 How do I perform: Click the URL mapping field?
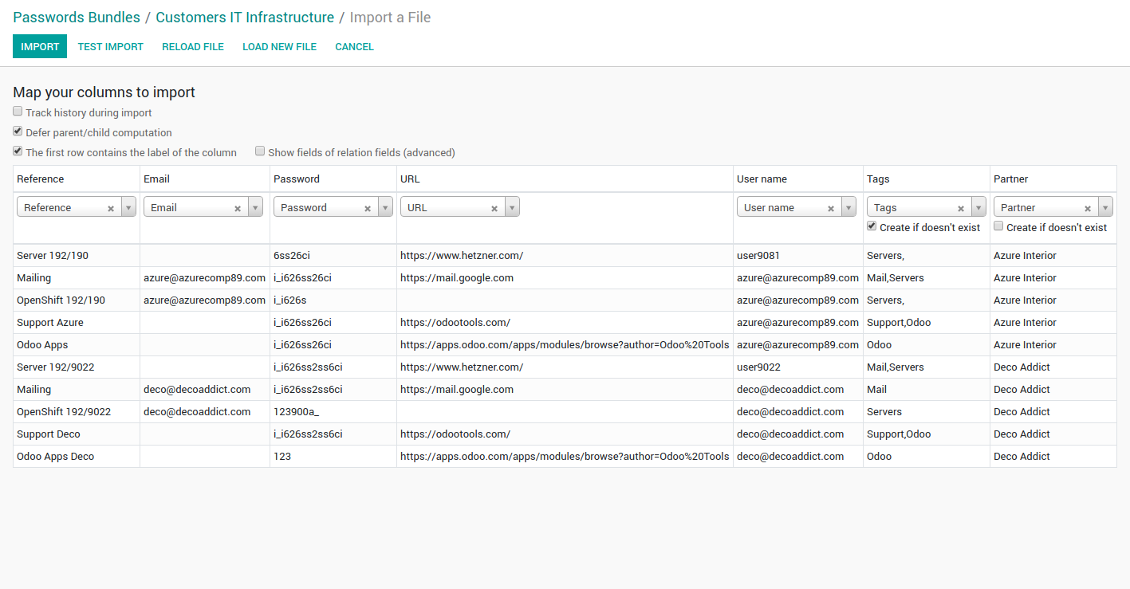pos(460,208)
